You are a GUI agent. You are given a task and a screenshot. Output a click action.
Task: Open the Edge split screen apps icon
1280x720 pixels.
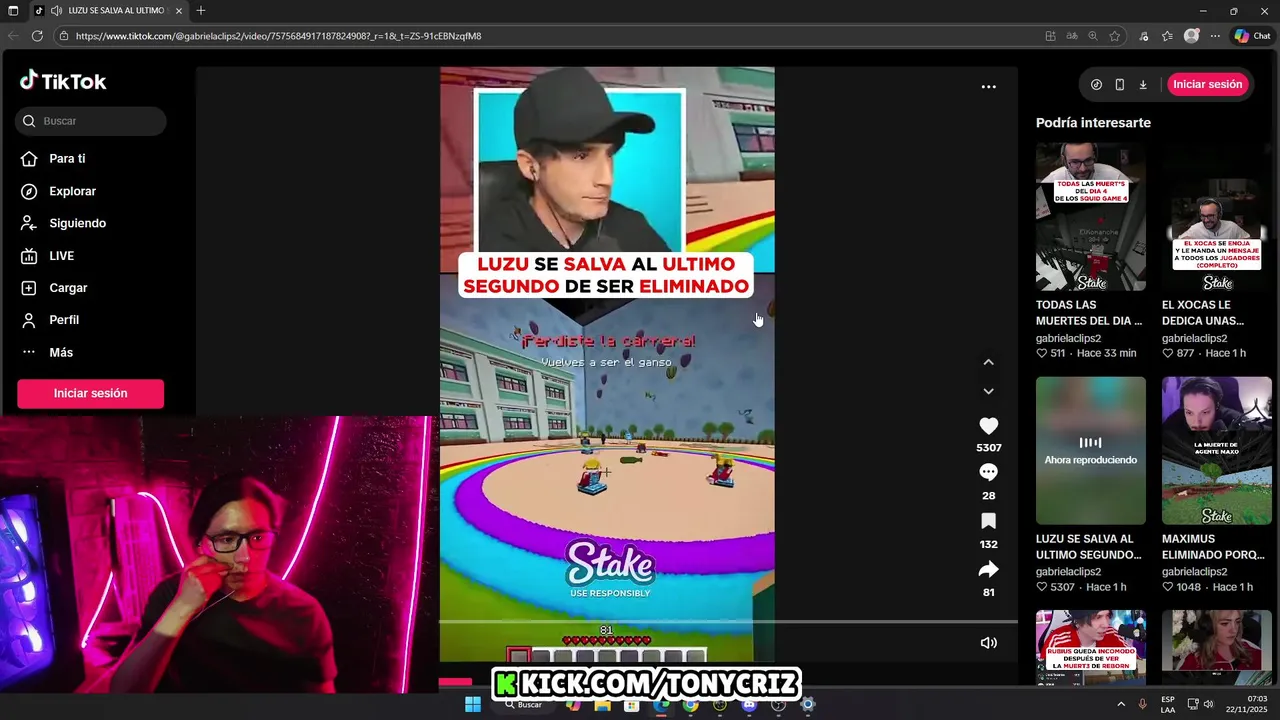1050,36
